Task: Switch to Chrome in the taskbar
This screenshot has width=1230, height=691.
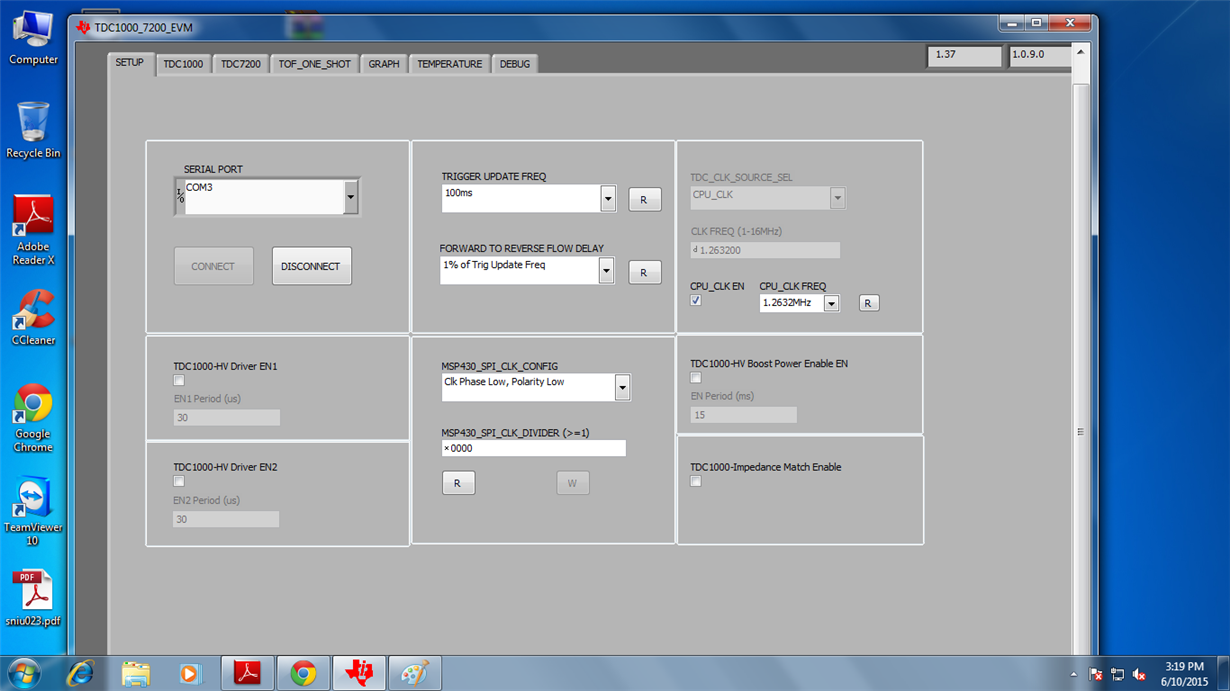Action: click(303, 674)
